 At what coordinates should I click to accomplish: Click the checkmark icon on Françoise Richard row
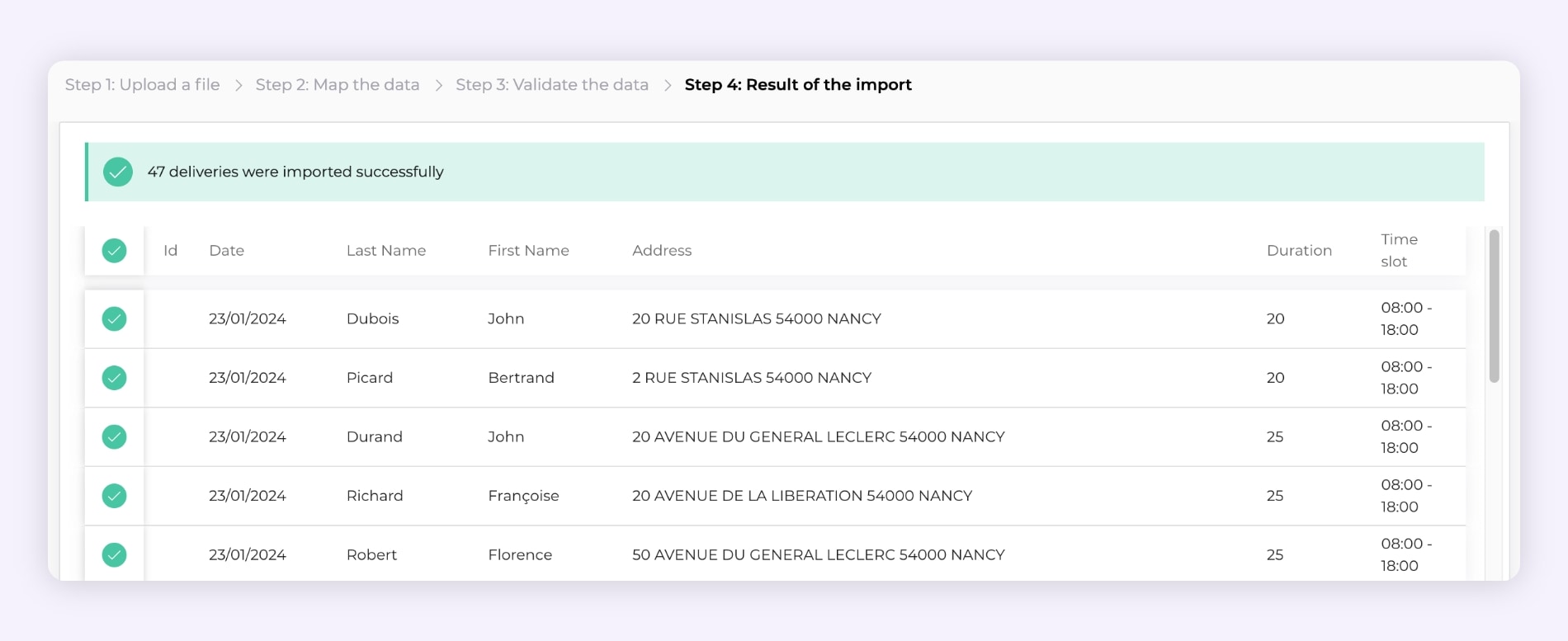click(x=115, y=496)
